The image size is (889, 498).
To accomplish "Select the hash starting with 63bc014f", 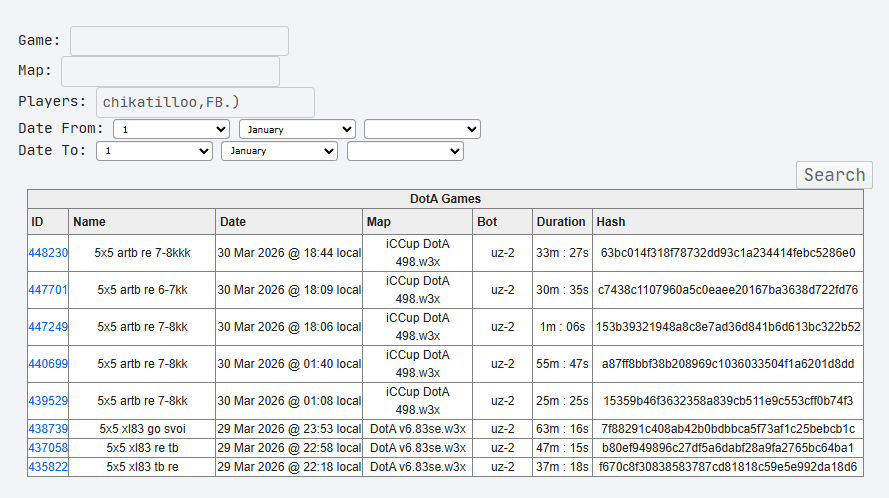I will [727, 253].
